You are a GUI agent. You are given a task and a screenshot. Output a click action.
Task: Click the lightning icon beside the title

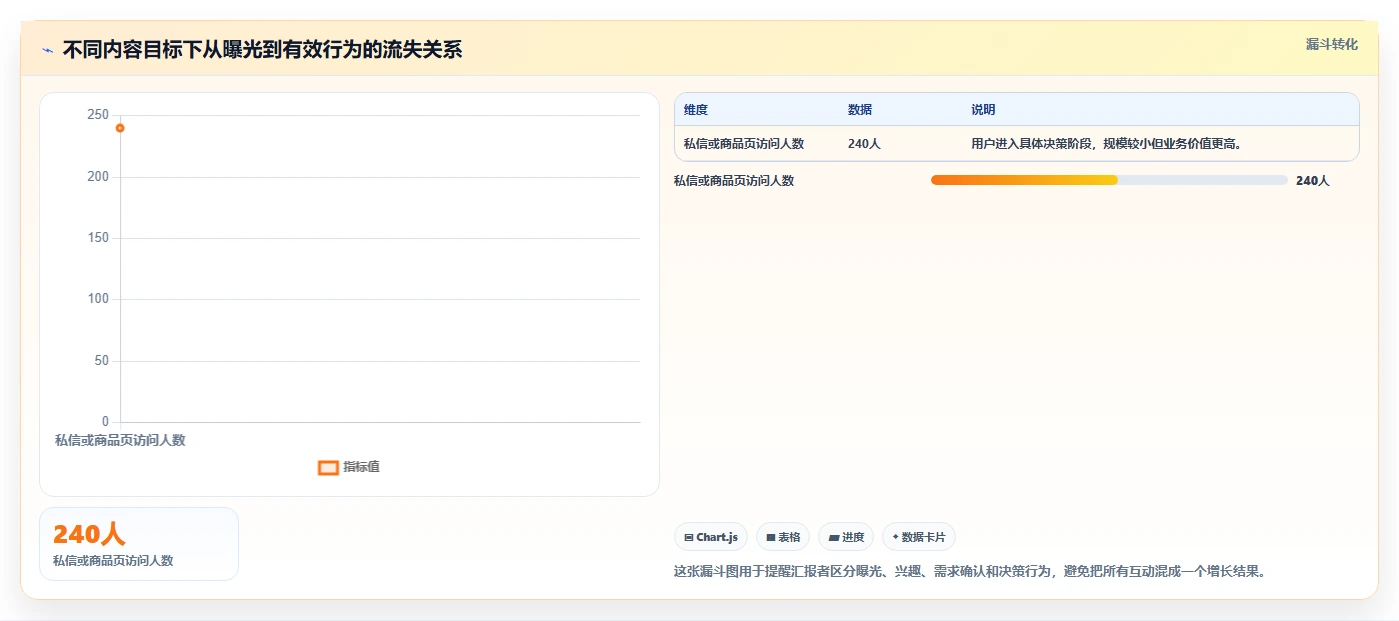pos(47,50)
